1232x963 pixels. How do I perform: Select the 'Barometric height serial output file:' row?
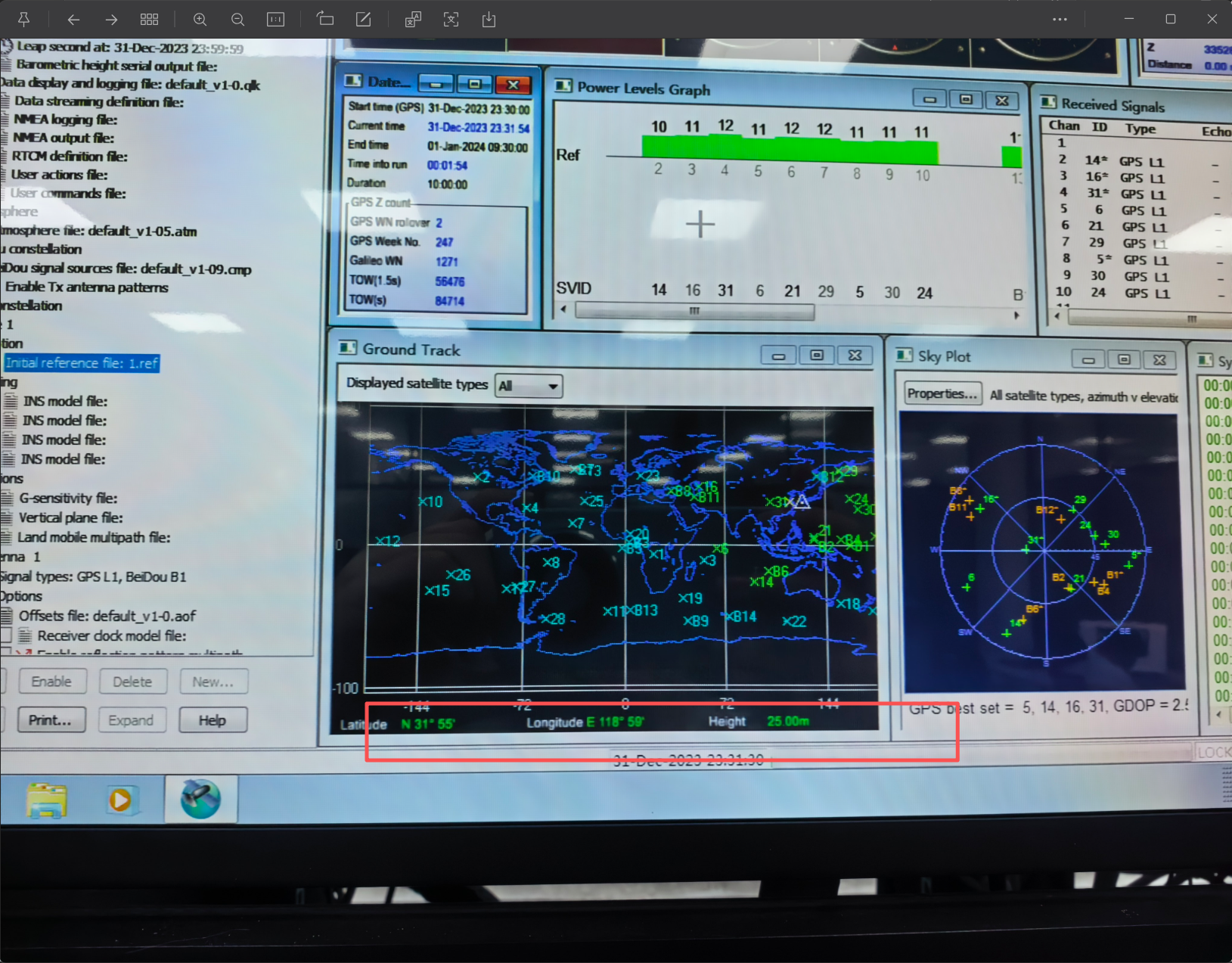pos(117,66)
